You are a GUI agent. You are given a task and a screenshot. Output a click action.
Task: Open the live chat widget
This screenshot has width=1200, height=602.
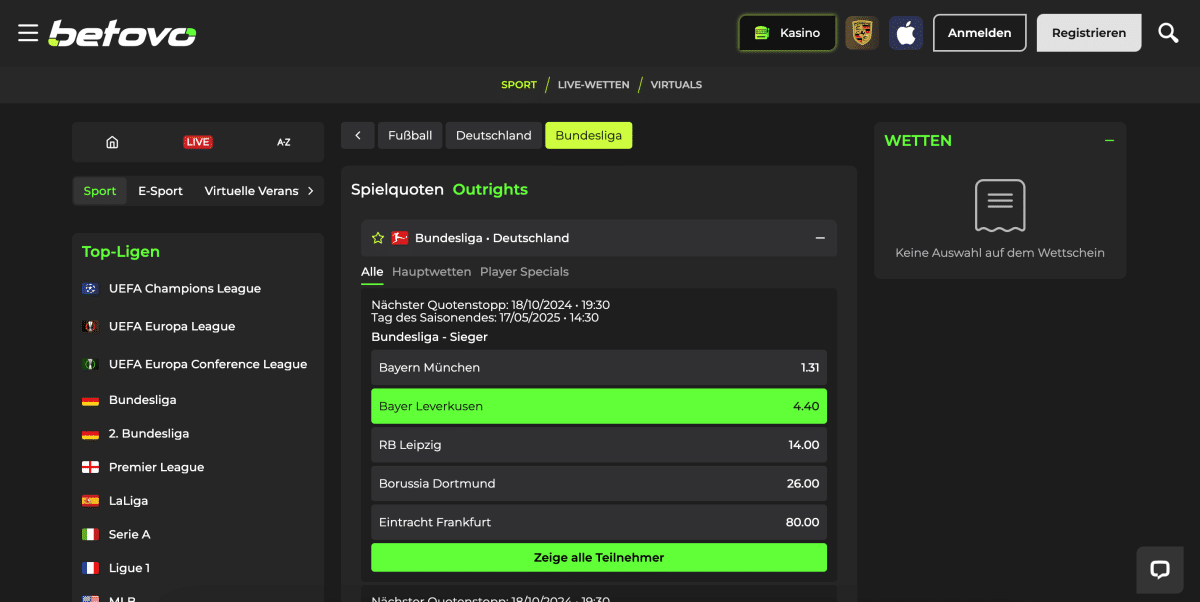click(1160, 570)
